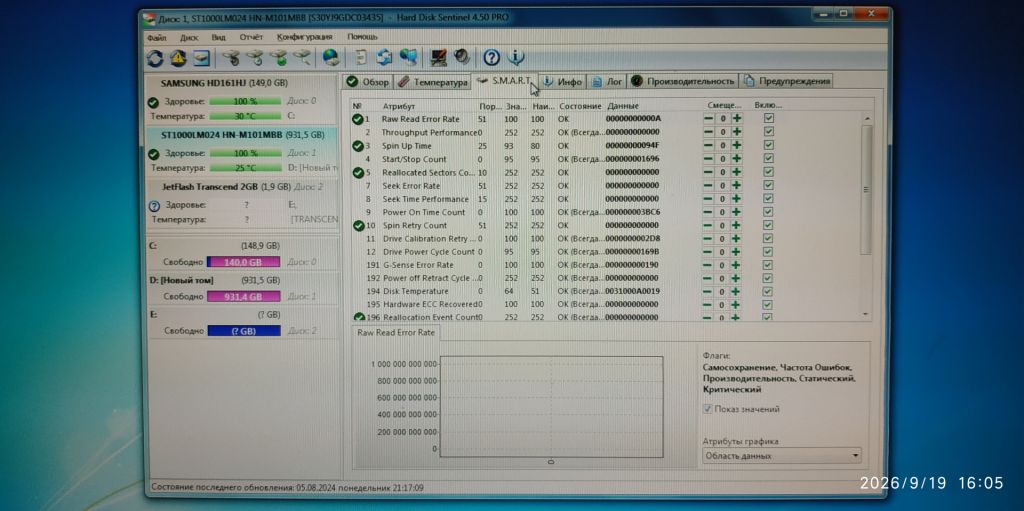Click minus button in Seek Error Rate row
The width and height of the screenshot is (1024, 511).
click(x=709, y=186)
